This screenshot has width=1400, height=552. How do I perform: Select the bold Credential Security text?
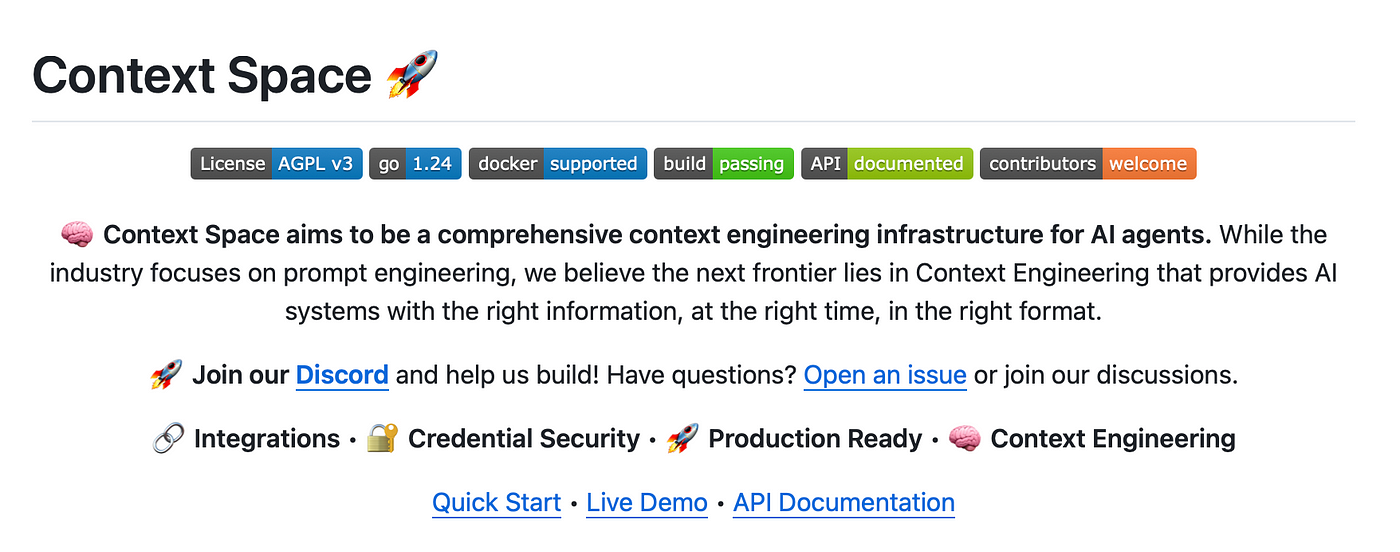point(524,439)
